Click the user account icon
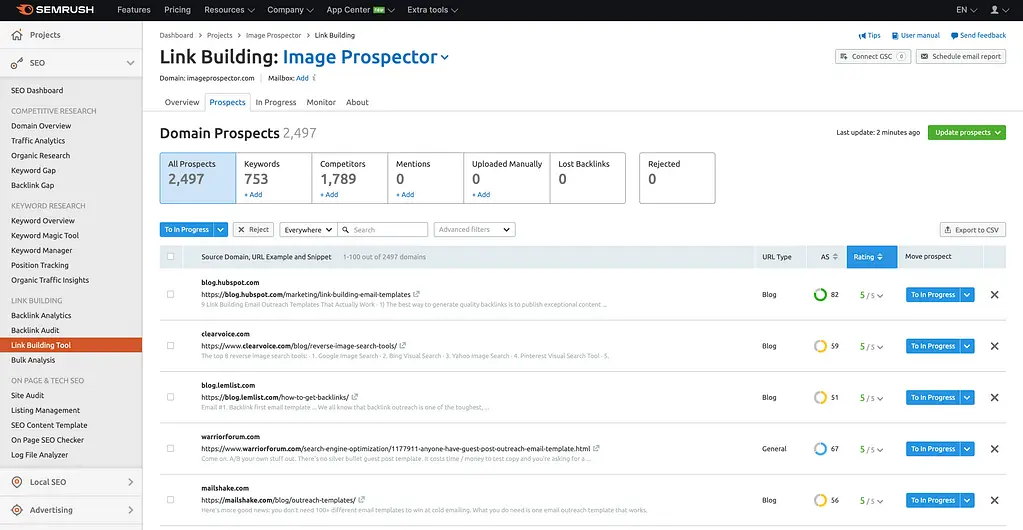The height and width of the screenshot is (530, 1023). pyautogui.click(x=994, y=10)
